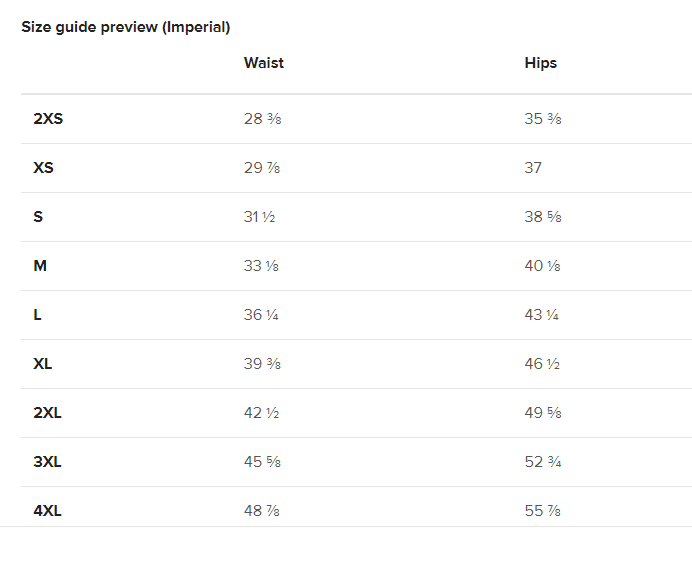Screen dimensions: 692x587
Task: Click the 28 ⅜ waist value
Action: tap(263, 119)
